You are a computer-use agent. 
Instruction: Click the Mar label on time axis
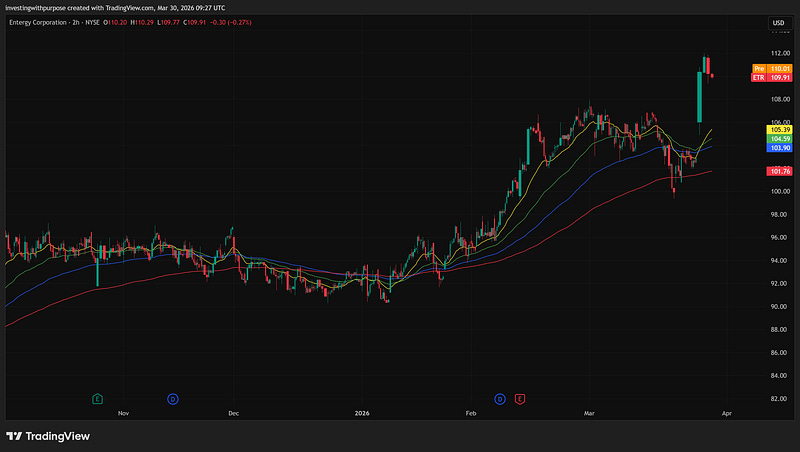(x=589, y=413)
